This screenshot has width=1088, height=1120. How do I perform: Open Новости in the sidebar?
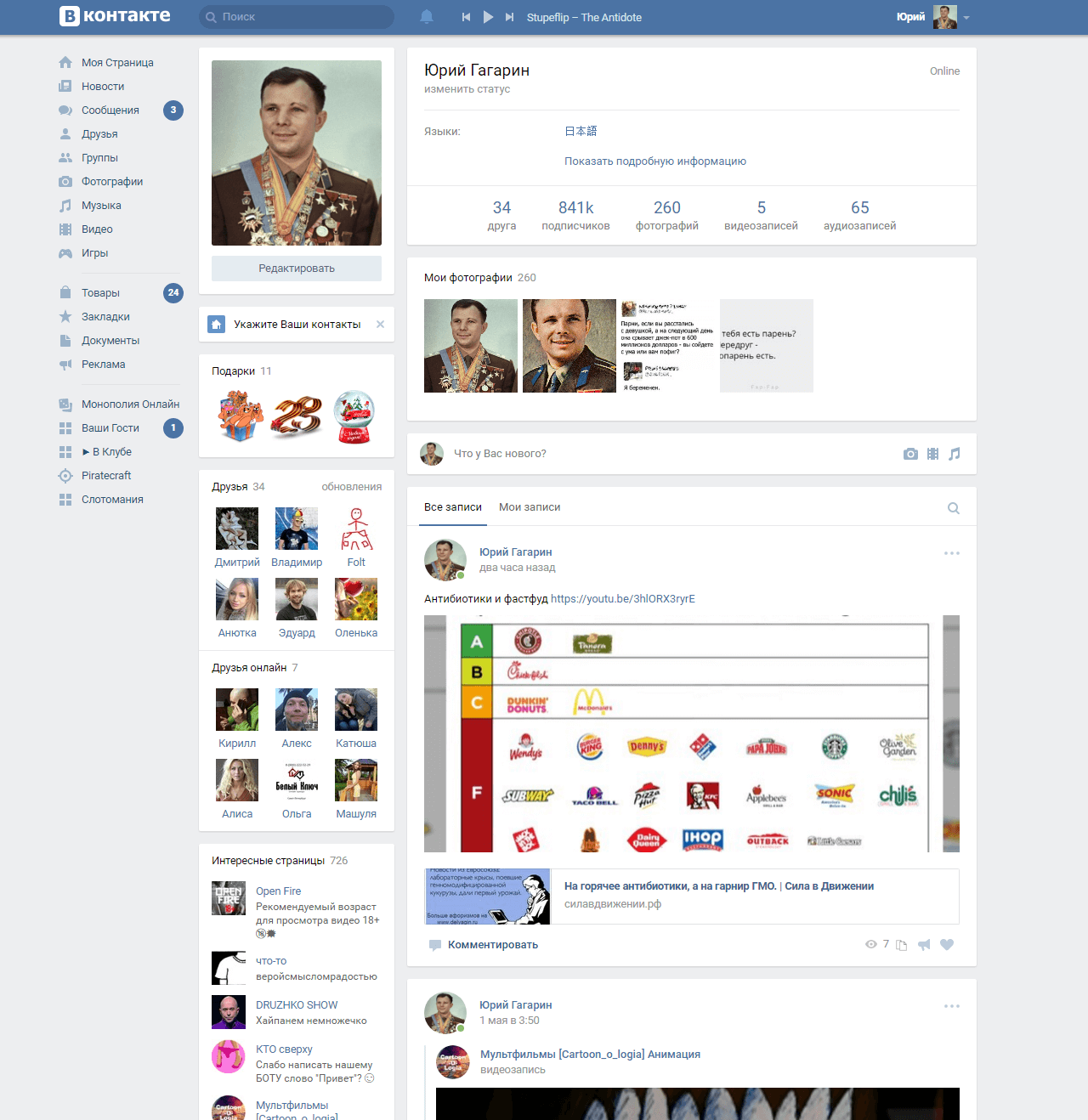pyautogui.click(x=103, y=87)
